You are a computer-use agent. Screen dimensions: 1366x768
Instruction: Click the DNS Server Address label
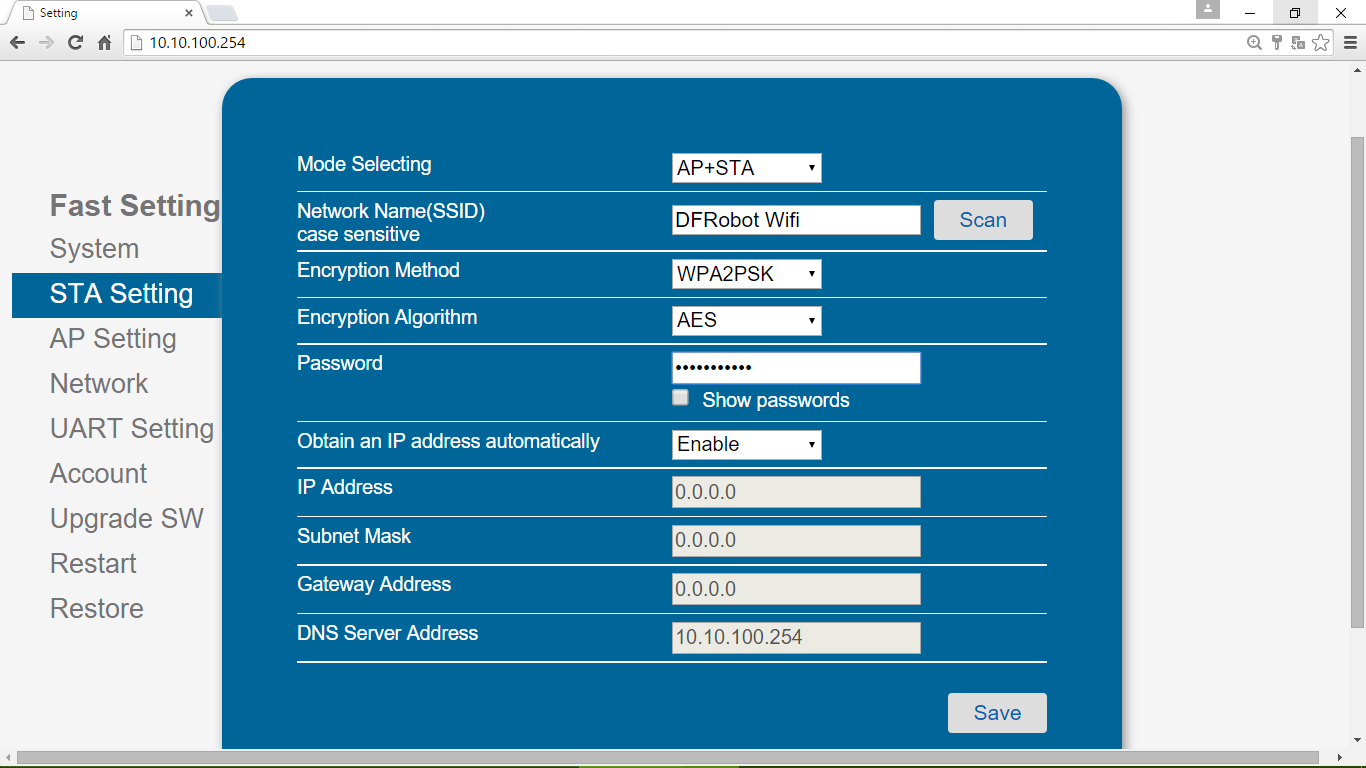pos(387,633)
